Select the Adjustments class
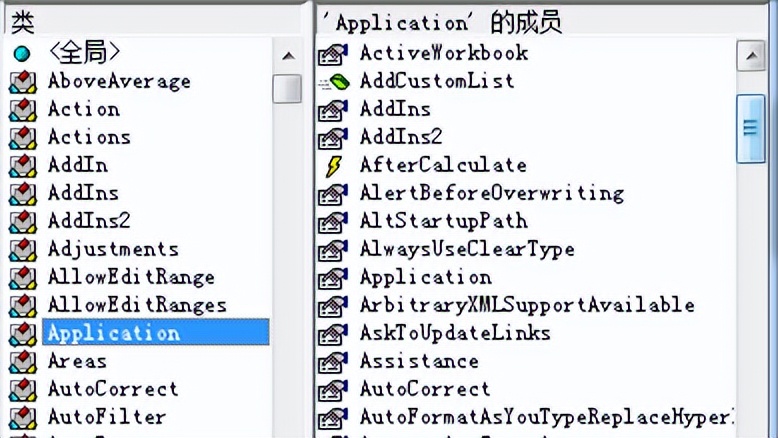The image size is (778, 438). tap(114, 250)
